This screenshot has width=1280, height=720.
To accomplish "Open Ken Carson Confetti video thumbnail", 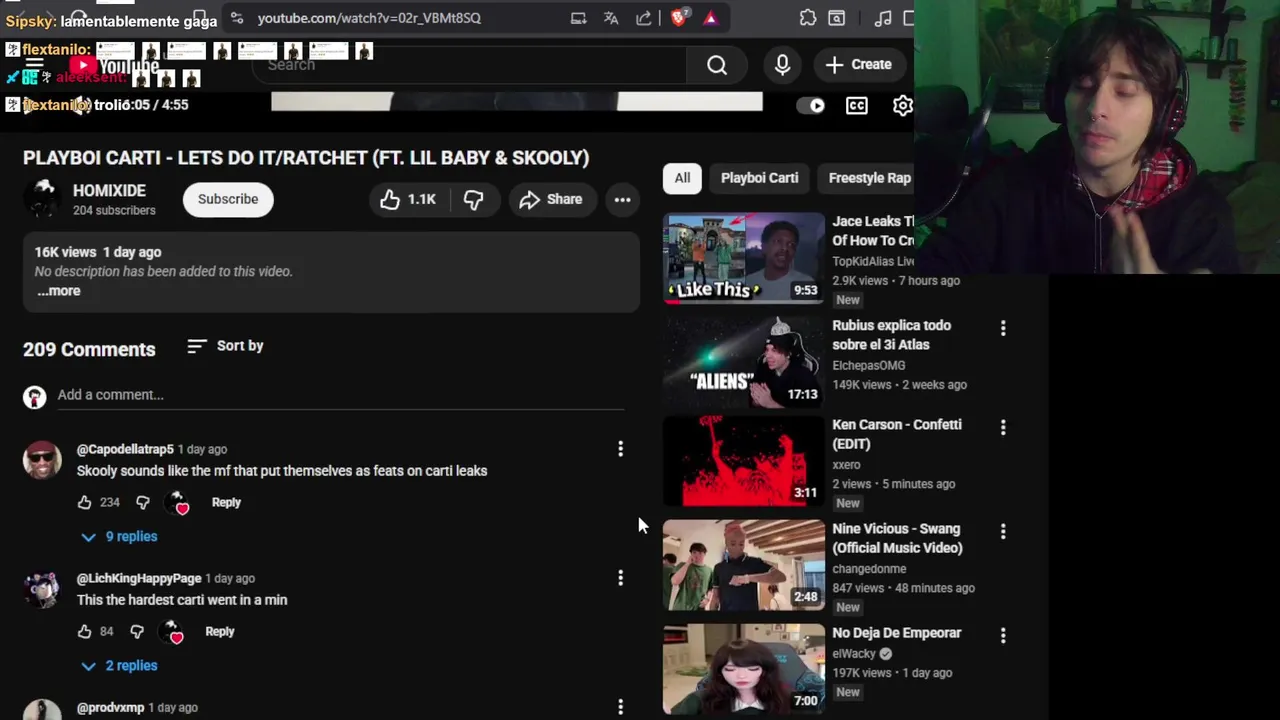I will 744,461.
